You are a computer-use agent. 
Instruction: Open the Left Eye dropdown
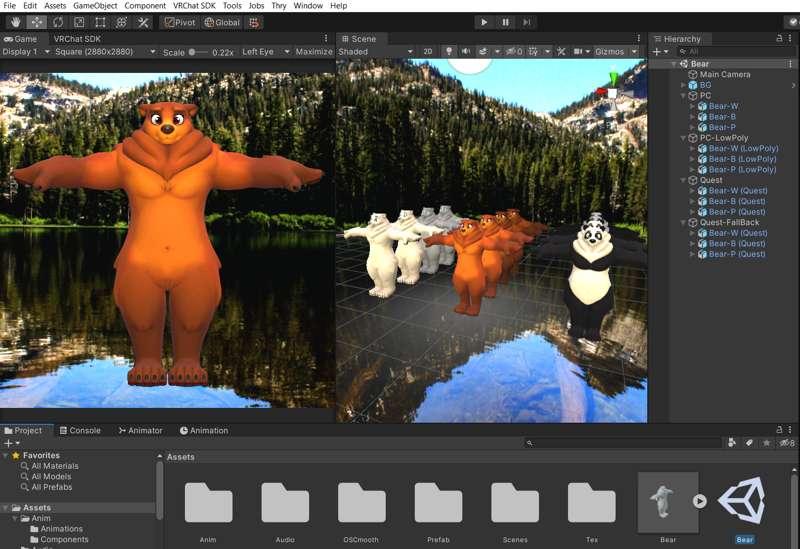click(265, 52)
